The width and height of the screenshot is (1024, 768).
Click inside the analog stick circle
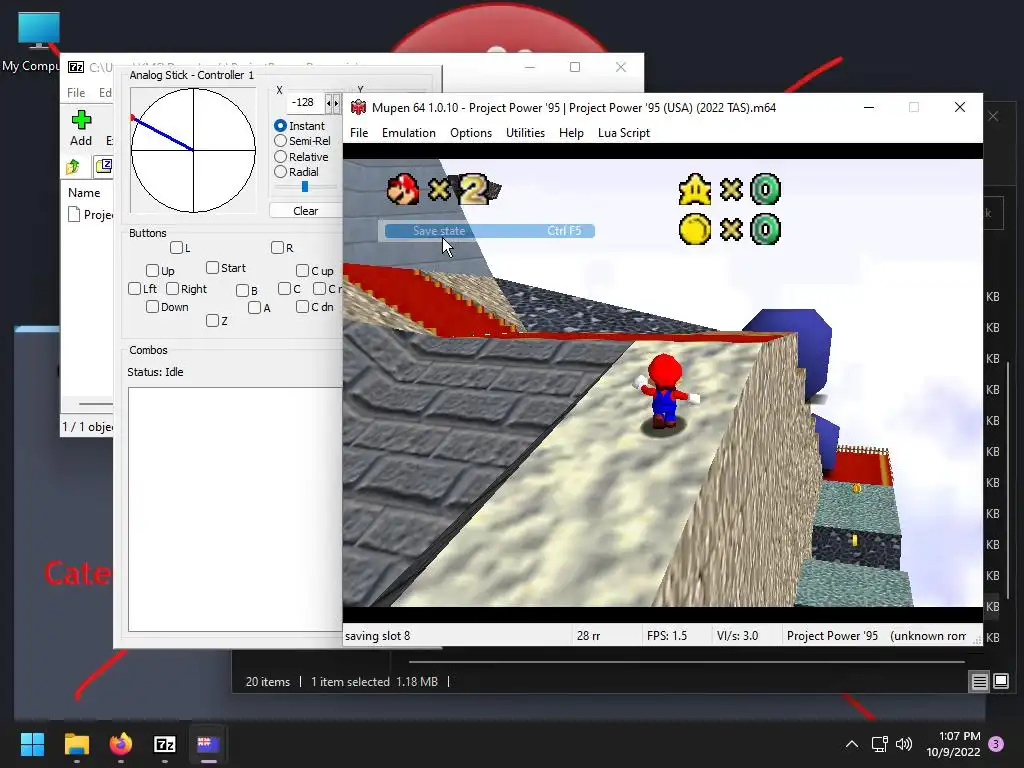point(193,150)
